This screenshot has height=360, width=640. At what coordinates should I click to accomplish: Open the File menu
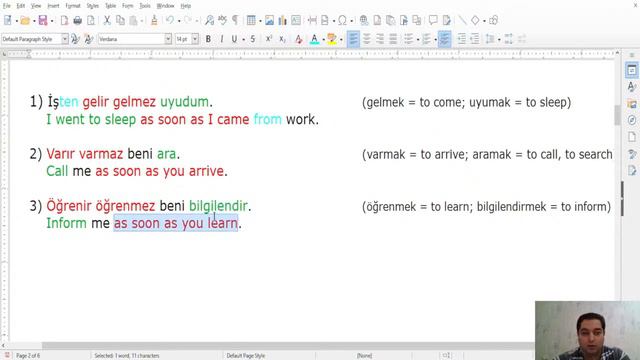coord(7,6)
